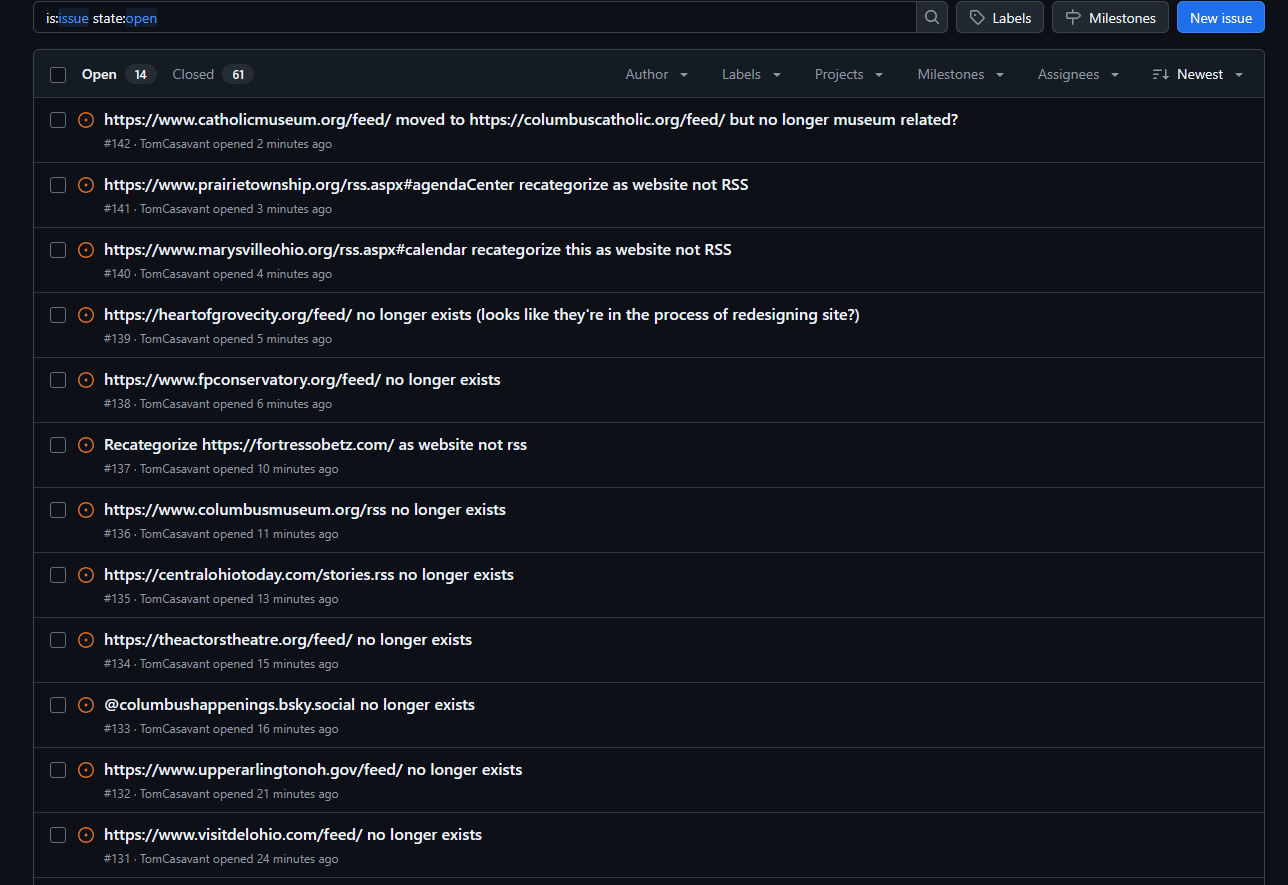The width and height of the screenshot is (1288, 885).
Task: Click the tag icon in Labels button
Action: pyautogui.click(x=977, y=18)
